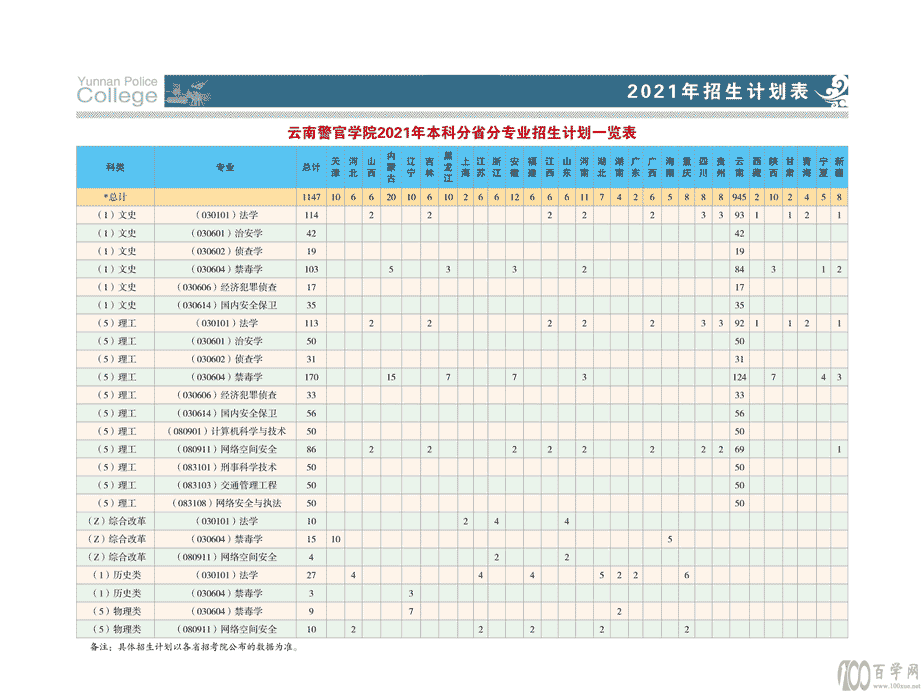Click the total value 9 in 物理类 禁毒学 row
Image resolution: width=924 pixels, height=694 pixels.
(311, 612)
